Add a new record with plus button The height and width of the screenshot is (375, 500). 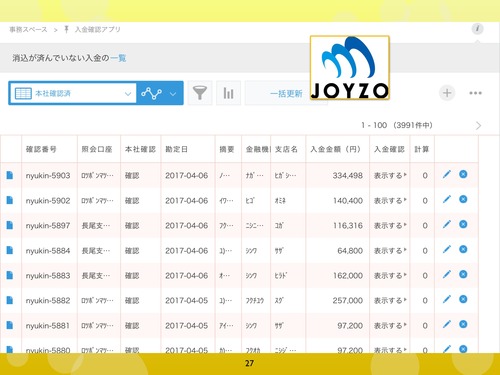tap(447, 93)
